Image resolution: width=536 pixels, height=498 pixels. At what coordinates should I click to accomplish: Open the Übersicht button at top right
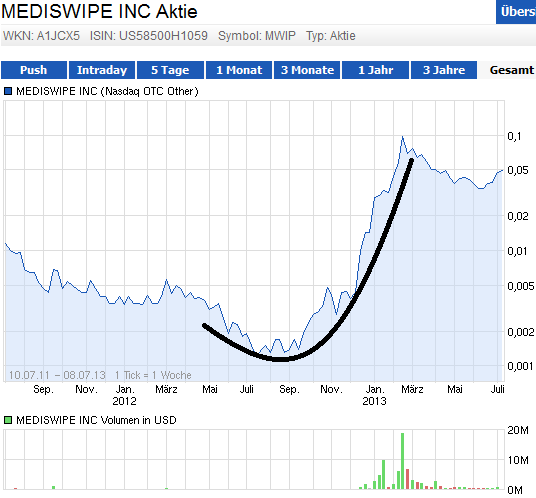coord(516,12)
